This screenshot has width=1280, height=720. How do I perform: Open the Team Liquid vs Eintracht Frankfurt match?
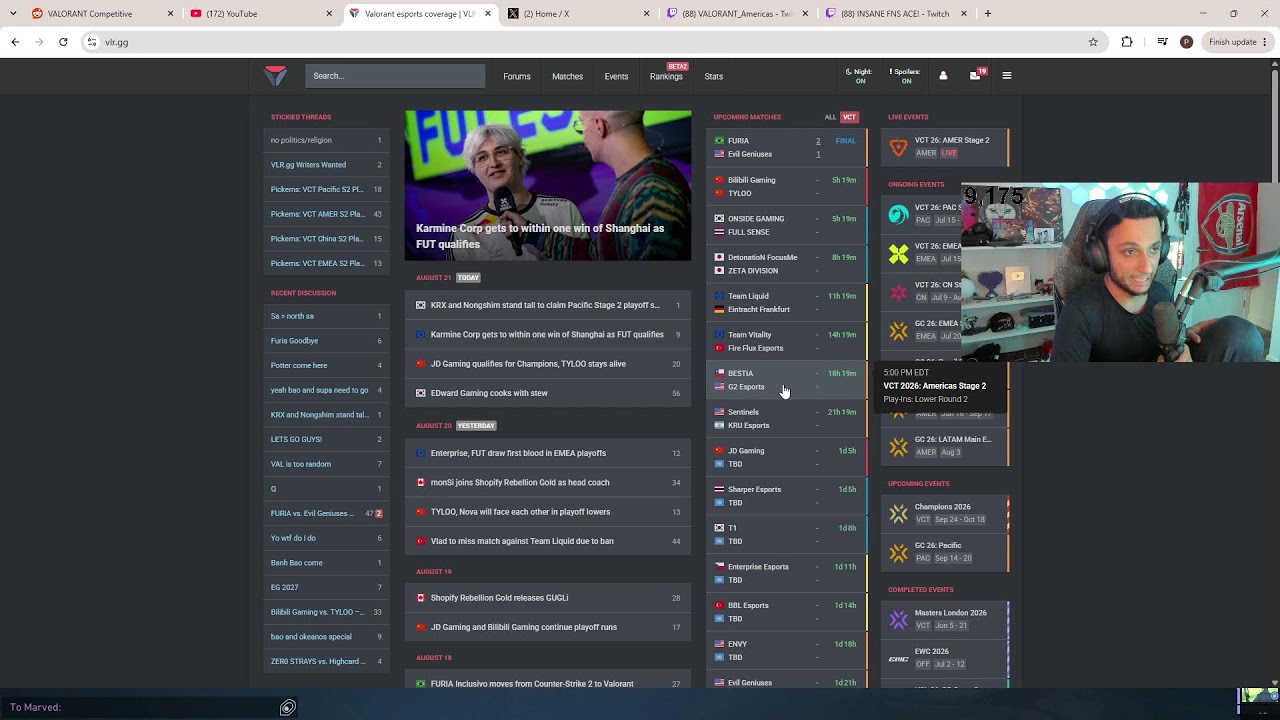786,302
